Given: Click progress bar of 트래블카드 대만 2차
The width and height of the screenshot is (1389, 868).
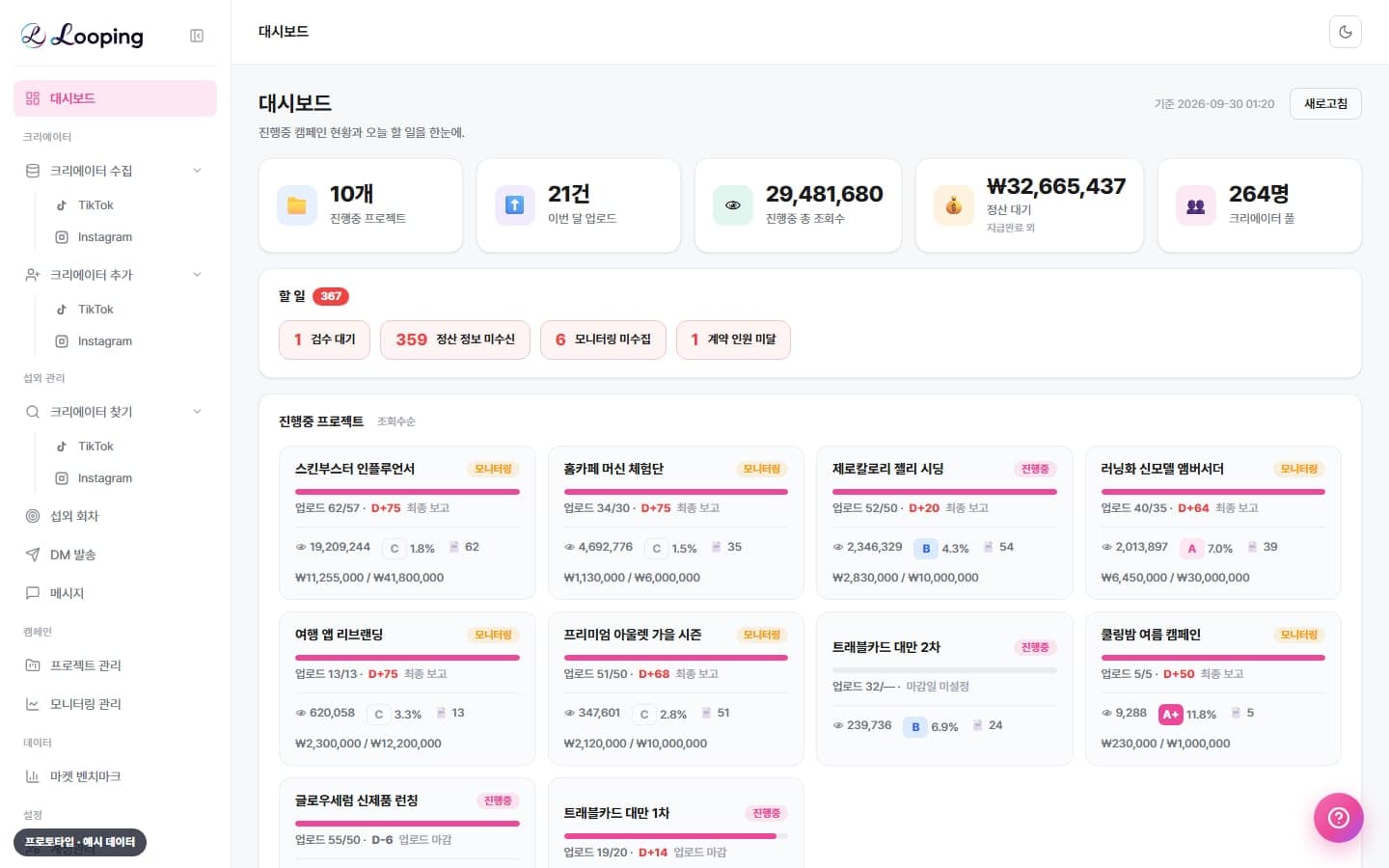Looking at the screenshot, I should point(944,670).
